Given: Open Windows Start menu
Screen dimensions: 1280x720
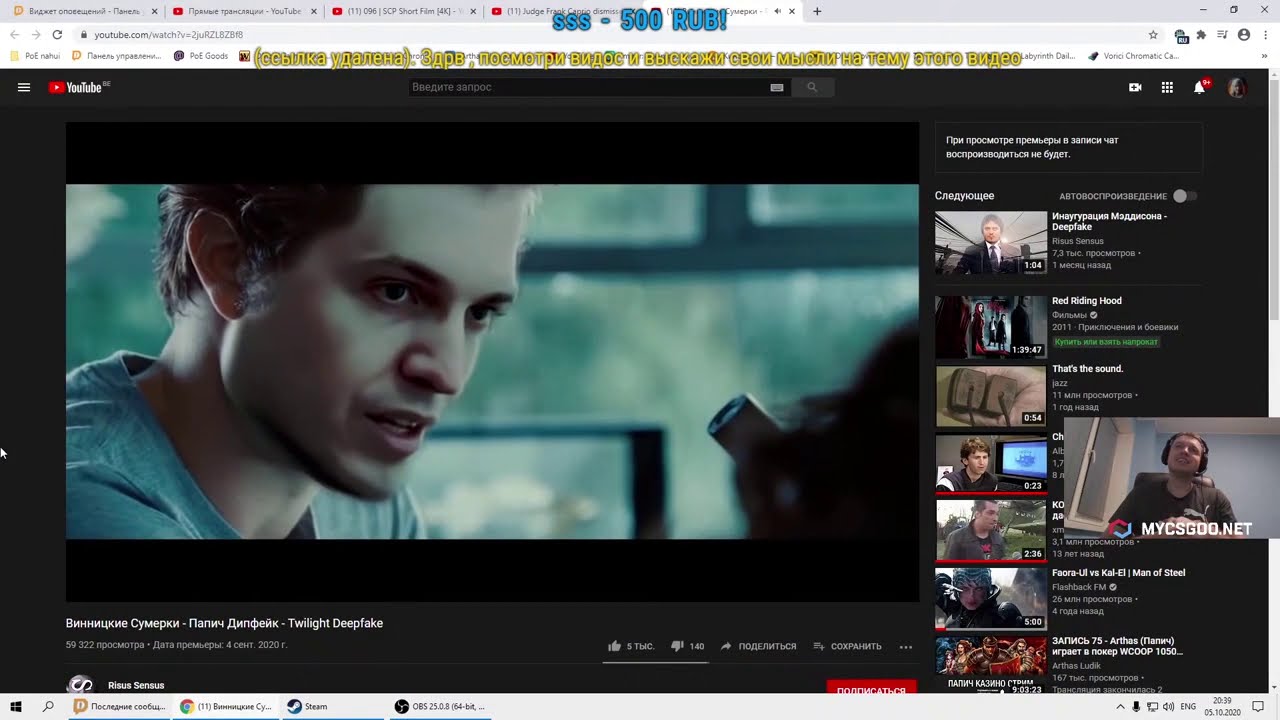Looking at the screenshot, I should point(16,706).
